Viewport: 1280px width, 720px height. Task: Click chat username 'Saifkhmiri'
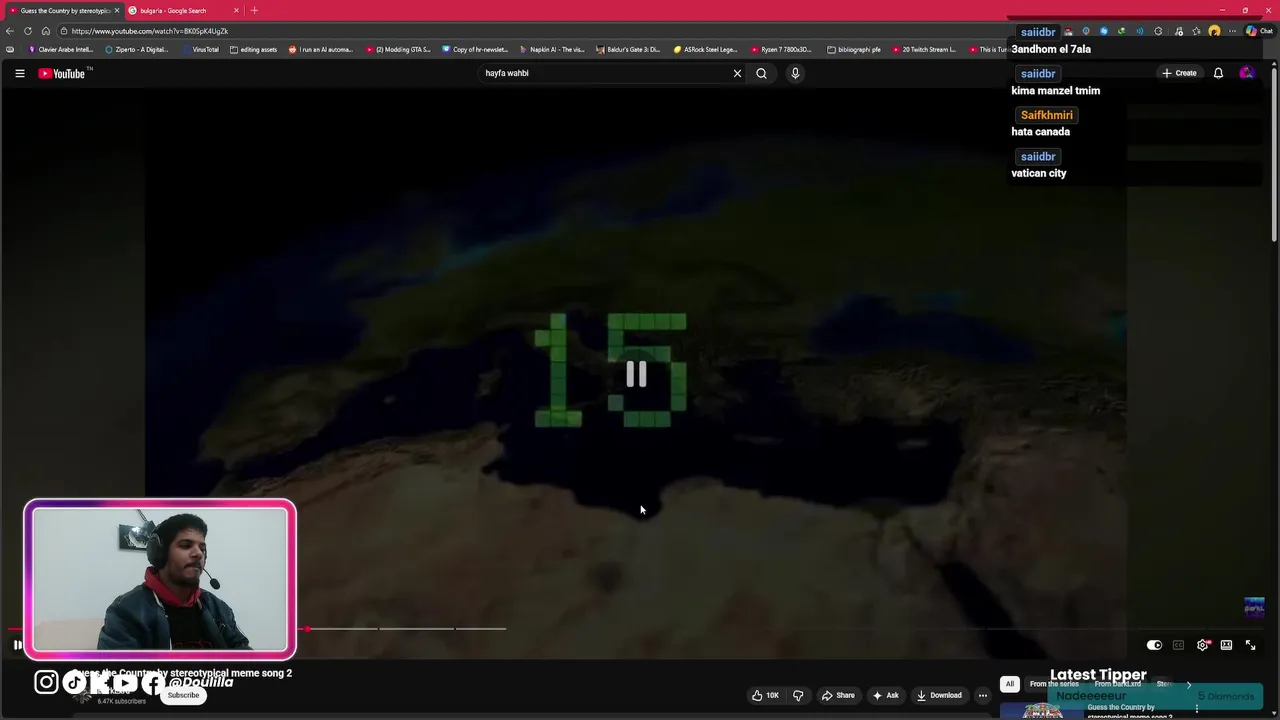pyautogui.click(x=1046, y=115)
